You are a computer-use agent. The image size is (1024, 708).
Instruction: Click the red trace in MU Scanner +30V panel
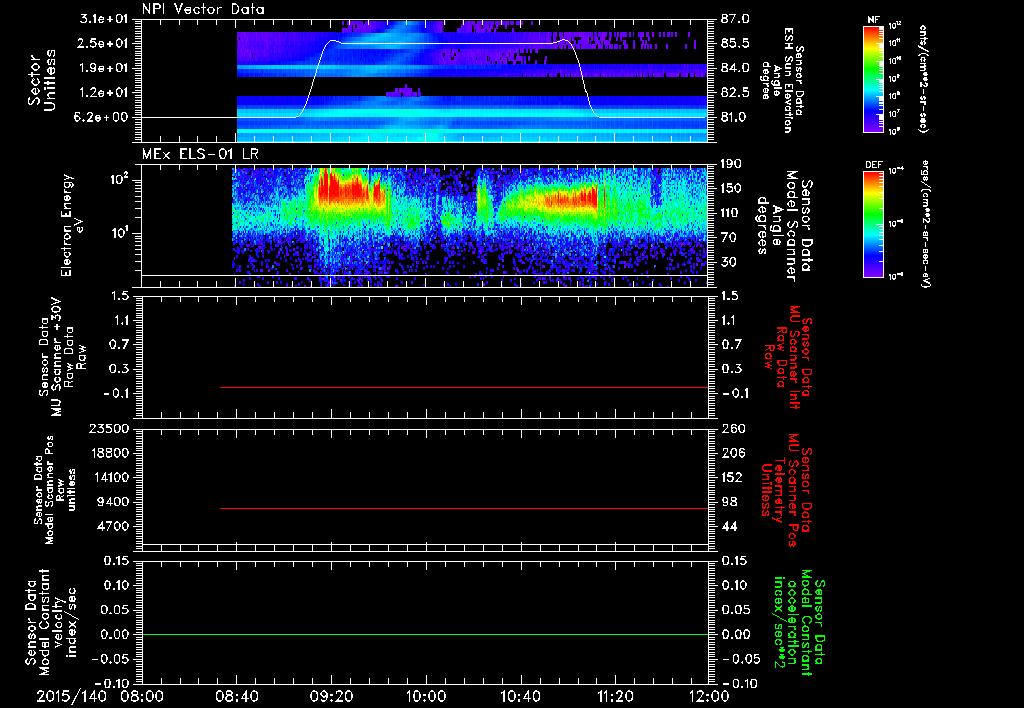[464, 387]
